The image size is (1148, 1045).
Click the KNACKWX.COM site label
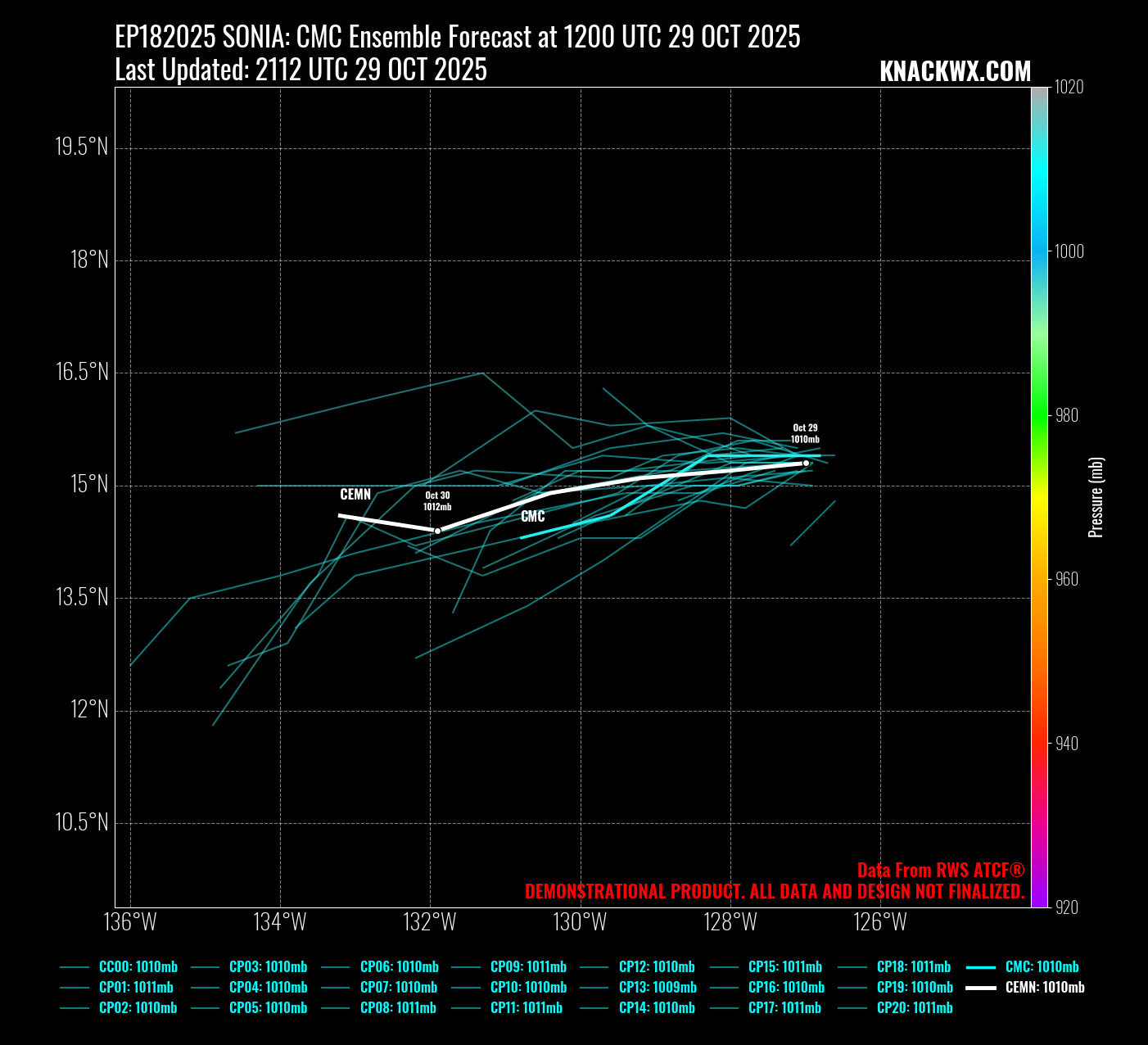click(955, 72)
